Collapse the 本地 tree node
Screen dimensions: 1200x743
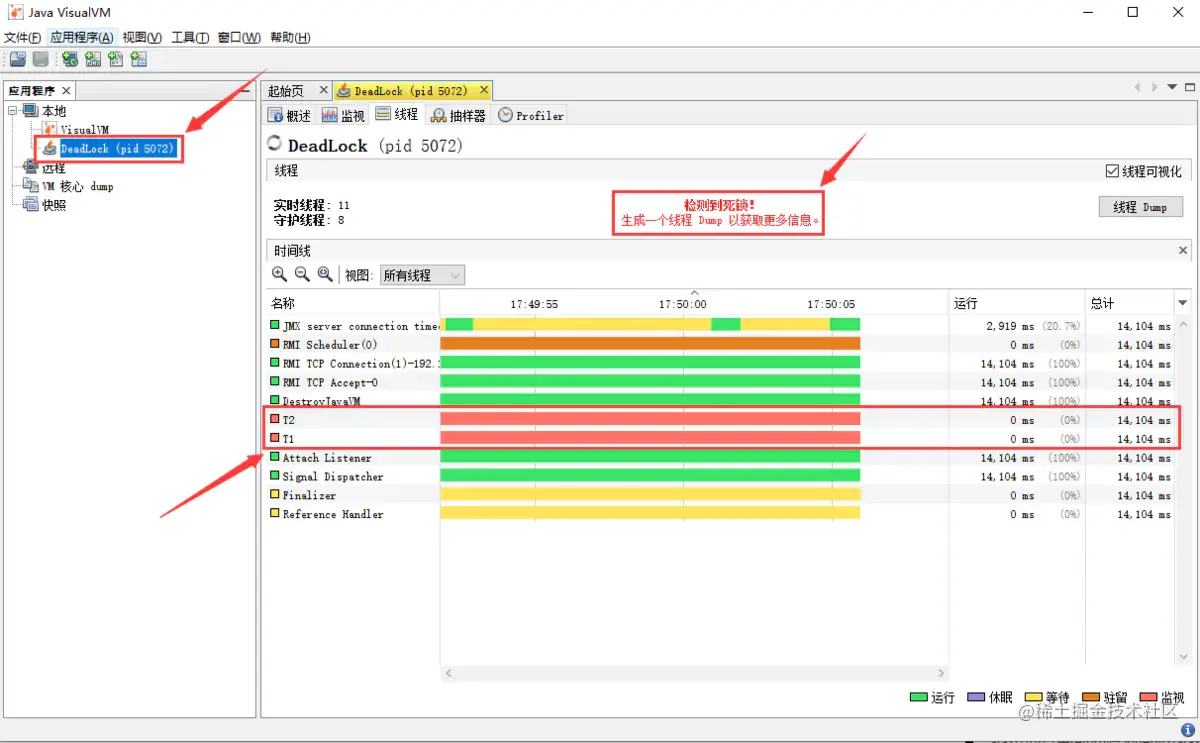click(x=13, y=110)
